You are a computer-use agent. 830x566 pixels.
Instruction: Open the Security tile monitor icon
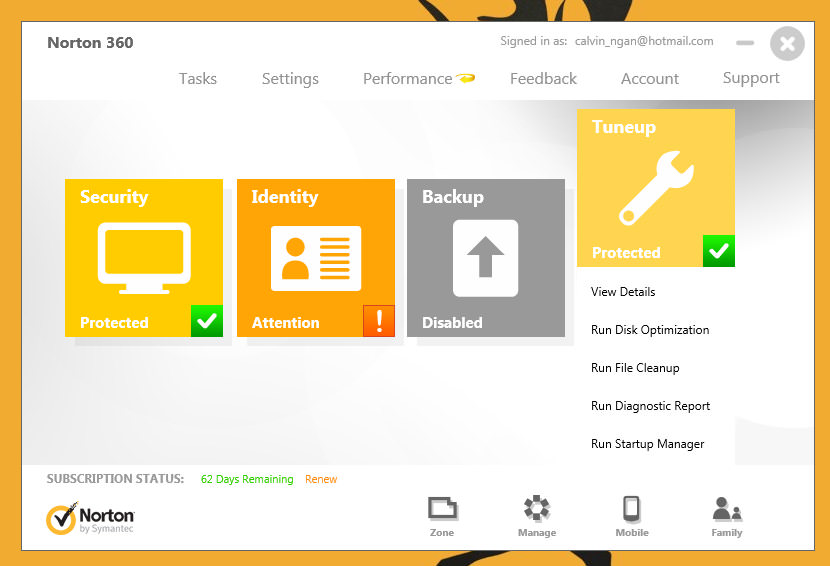[144, 258]
